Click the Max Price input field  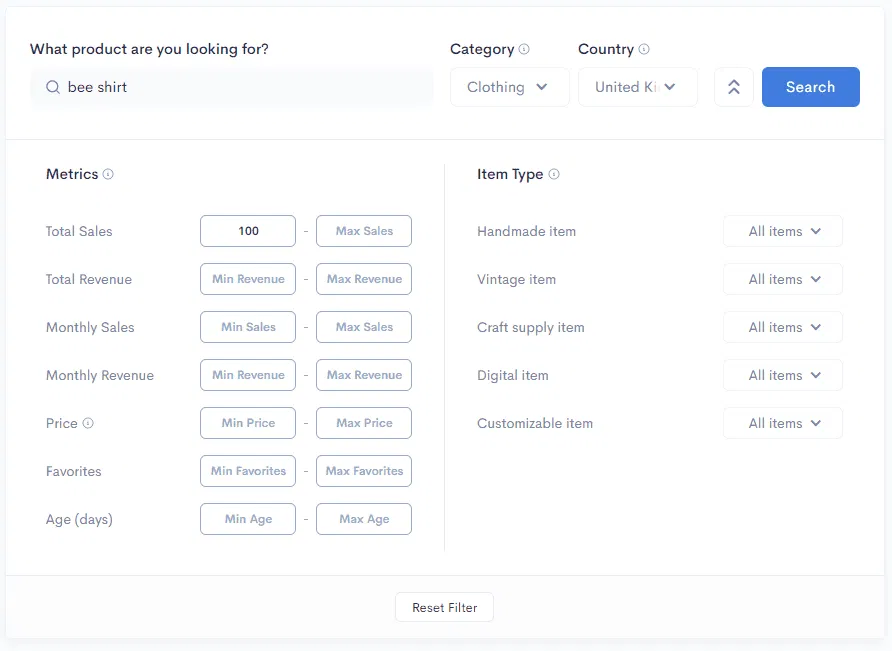tap(363, 423)
